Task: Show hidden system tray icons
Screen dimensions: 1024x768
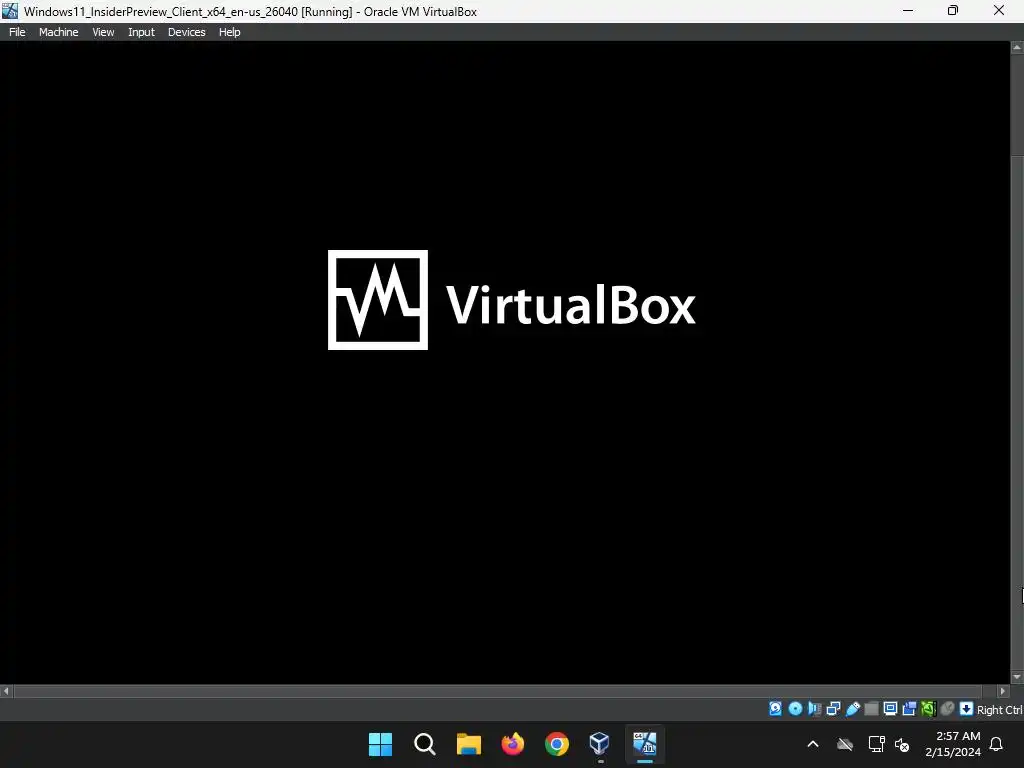Action: [813, 744]
